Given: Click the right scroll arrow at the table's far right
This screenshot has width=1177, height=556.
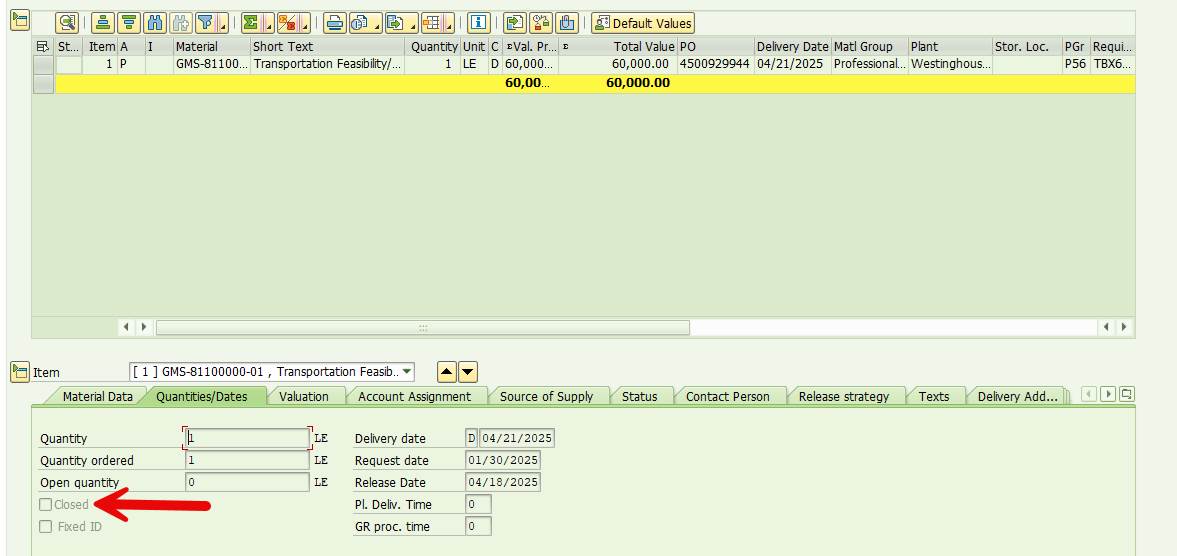Looking at the screenshot, I should pyautogui.click(x=1124, y=327).
